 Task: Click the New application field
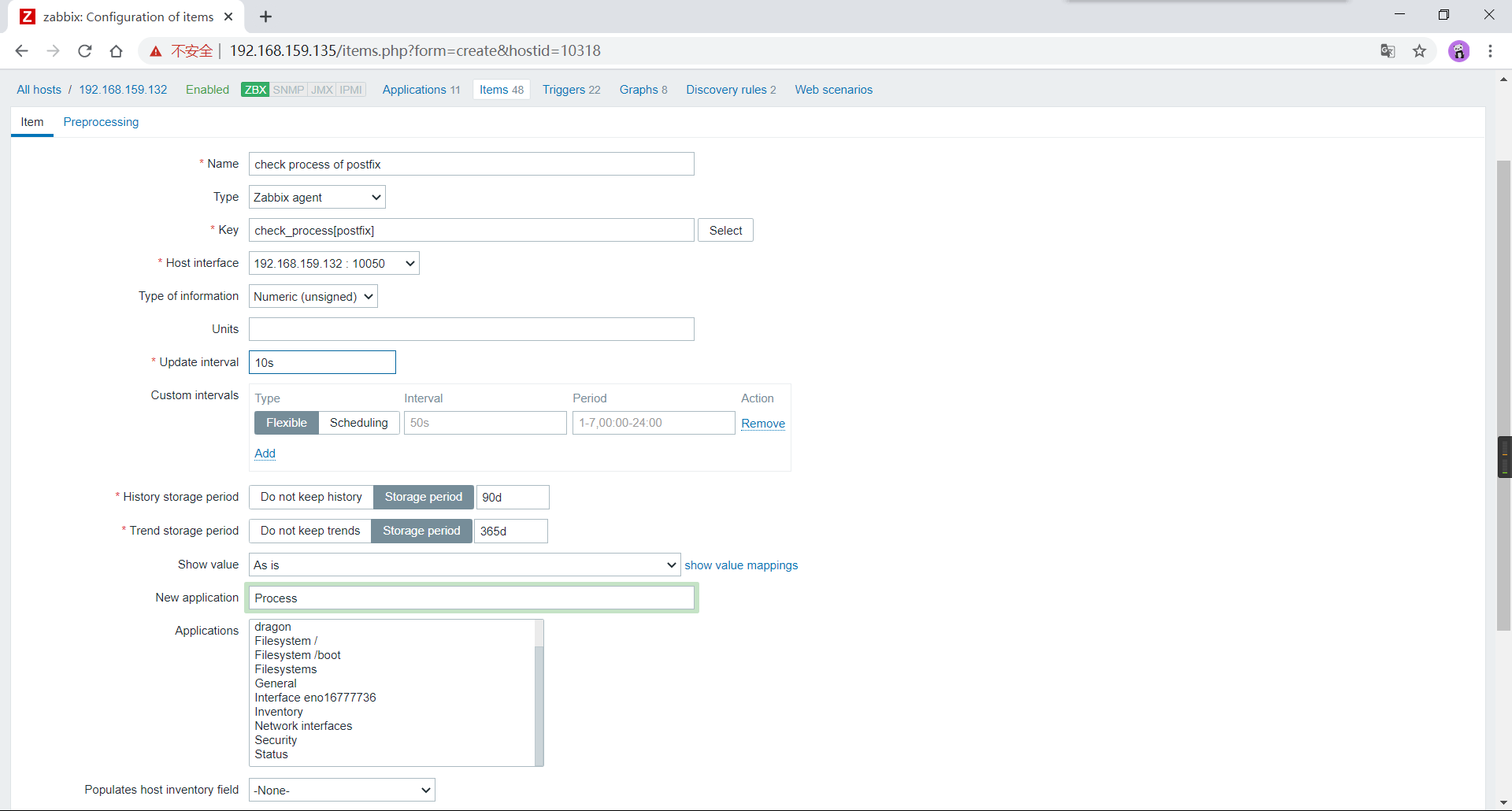(x=472, y=598)
